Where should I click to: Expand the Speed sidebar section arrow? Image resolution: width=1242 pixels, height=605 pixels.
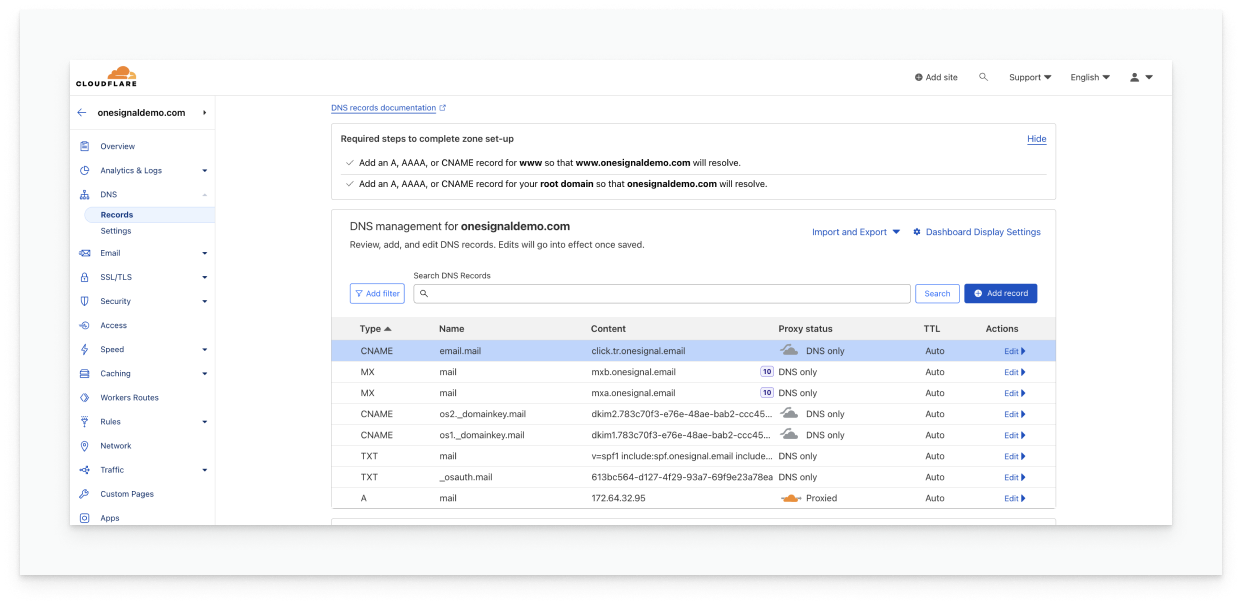point(204,350)
